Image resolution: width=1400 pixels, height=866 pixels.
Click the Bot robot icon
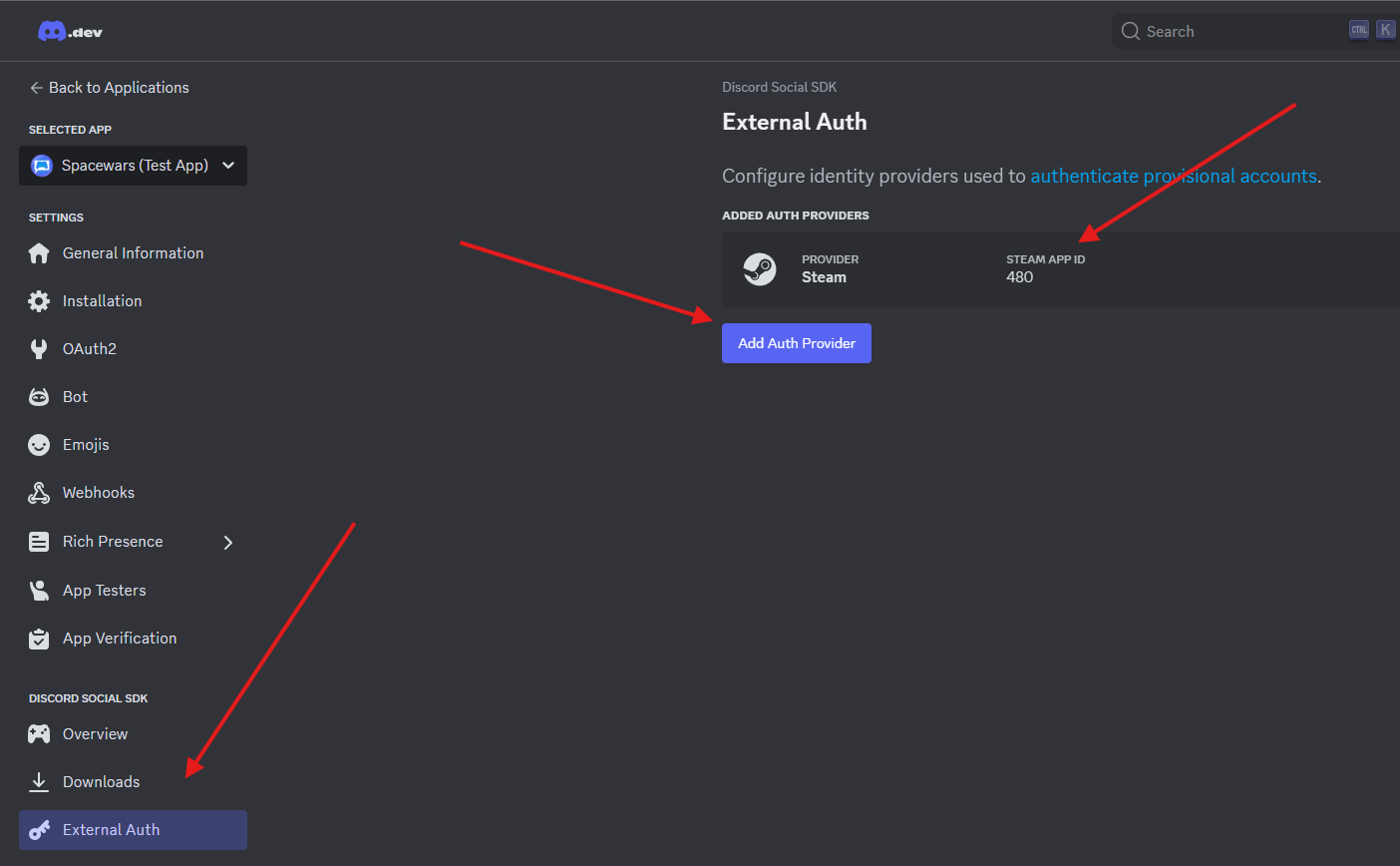[39, 397]
